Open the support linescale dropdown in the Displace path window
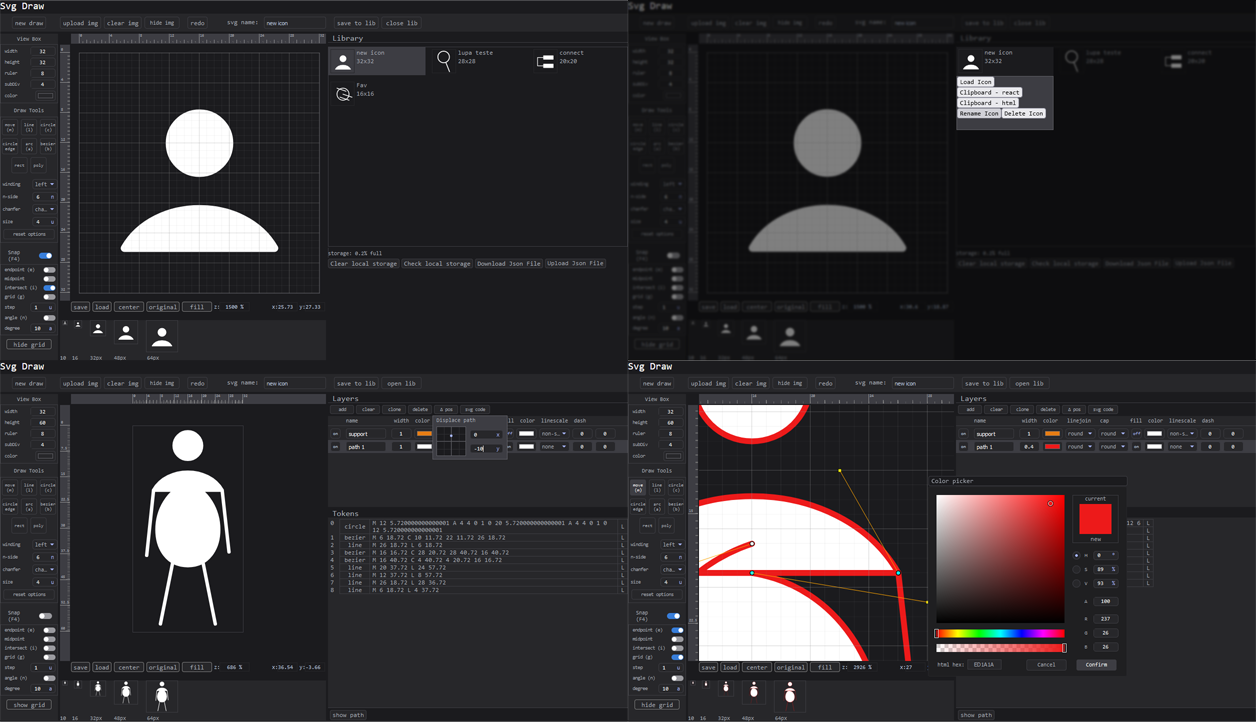Screen dimensions: 1256x722 [x=555, y=433]
